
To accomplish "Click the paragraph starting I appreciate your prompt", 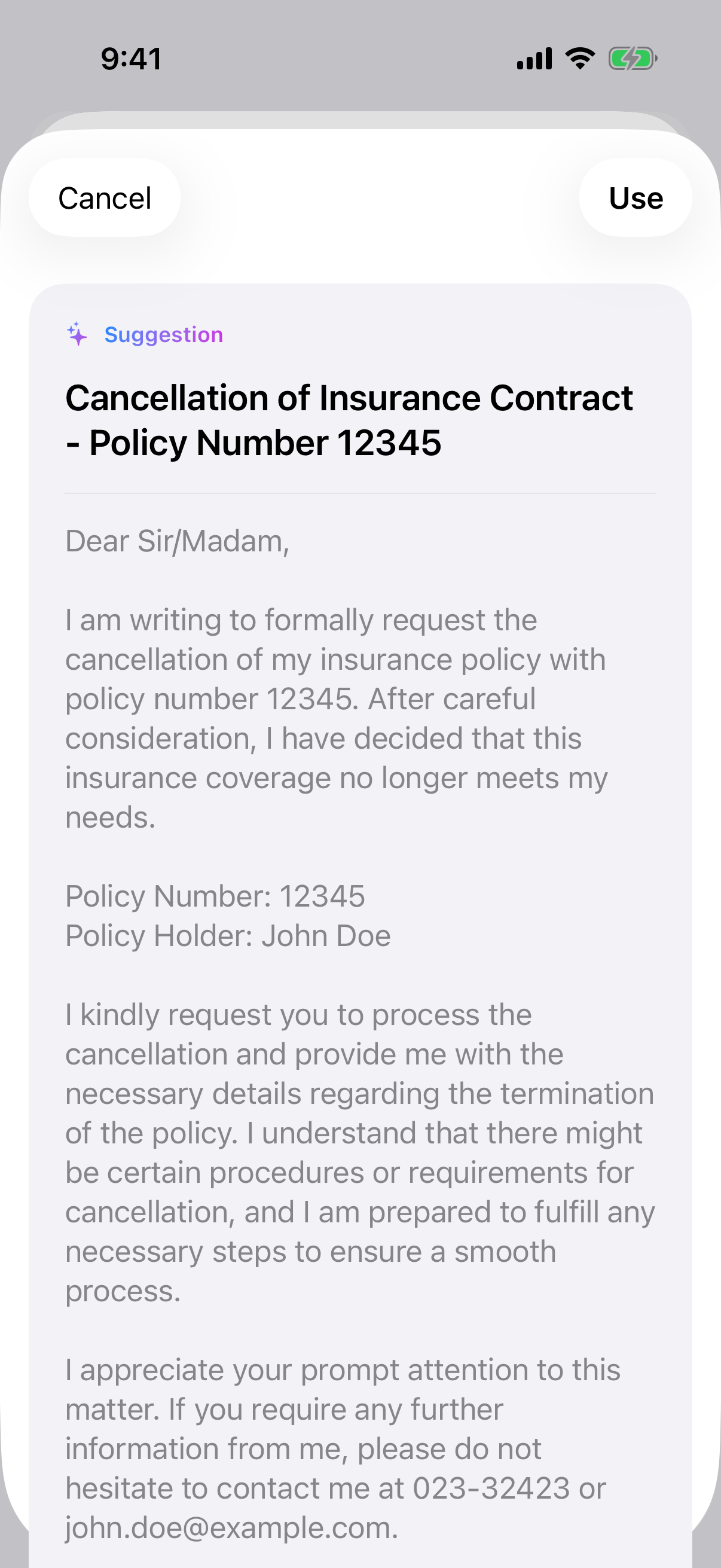I will (x=343, y=1448).
